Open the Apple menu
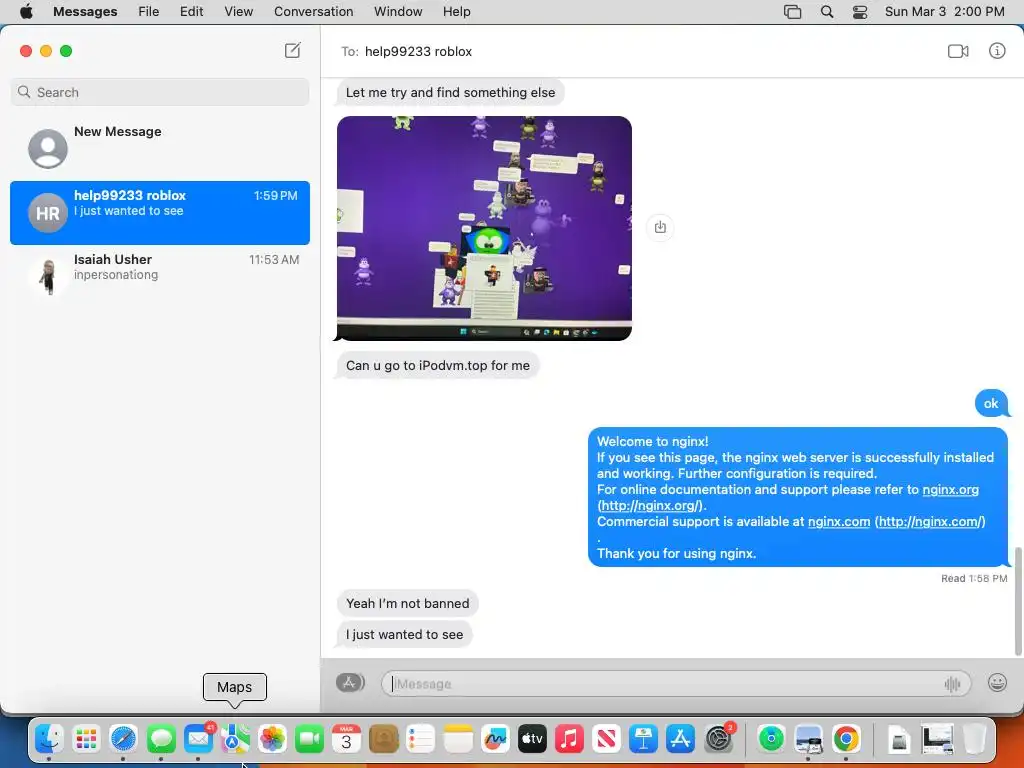This screenshot has width=1024, height=768. pos(26,12)
